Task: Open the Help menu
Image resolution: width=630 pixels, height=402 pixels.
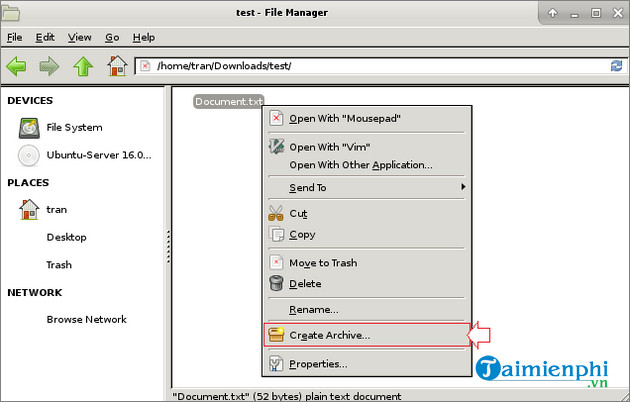Action: click(144, 37)
